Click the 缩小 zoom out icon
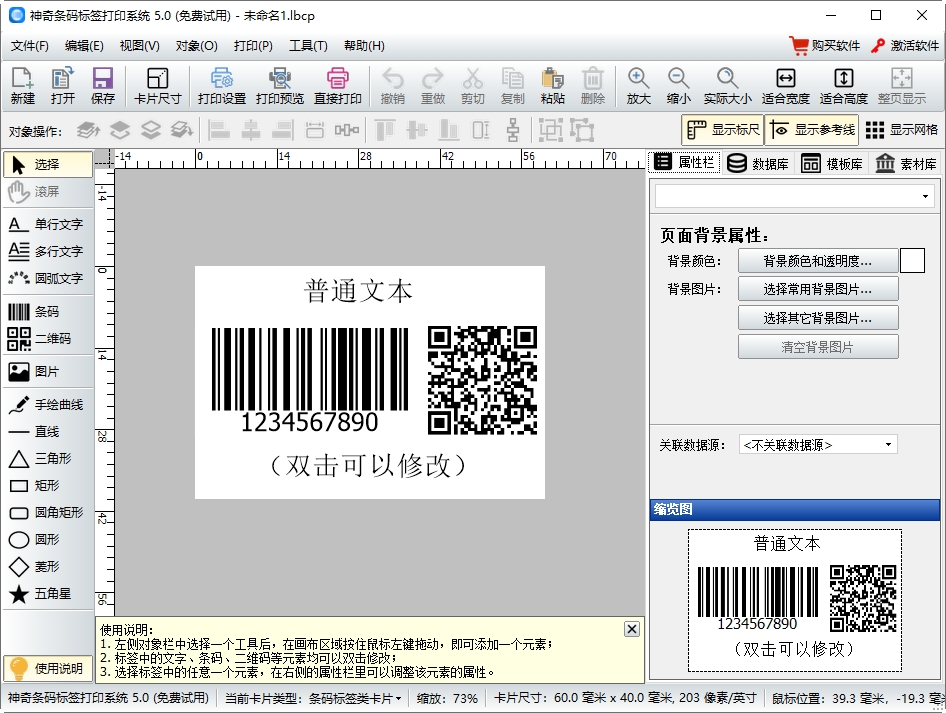The height and width of the screenshot is (713, 946). coord(678,86)
